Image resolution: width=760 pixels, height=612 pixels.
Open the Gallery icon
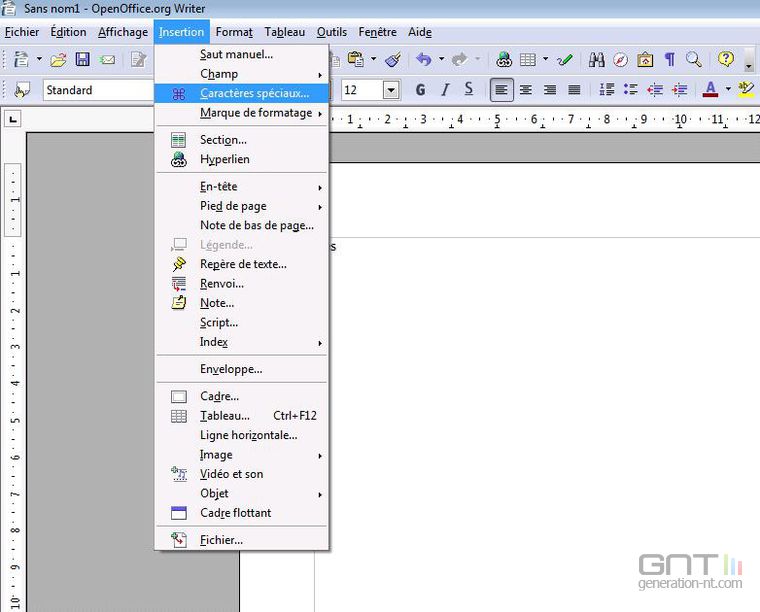click(645, 60)
